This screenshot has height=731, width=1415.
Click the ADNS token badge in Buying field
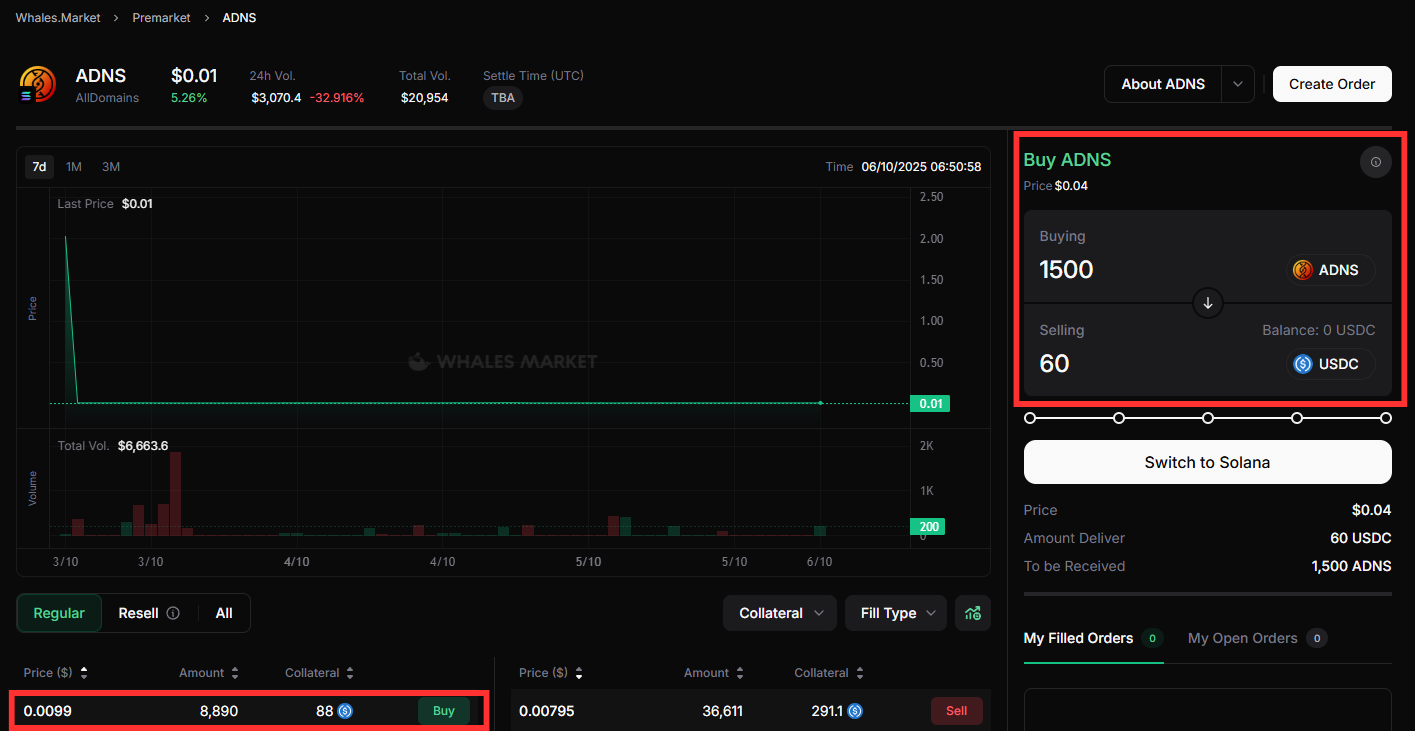(1329, 270)
